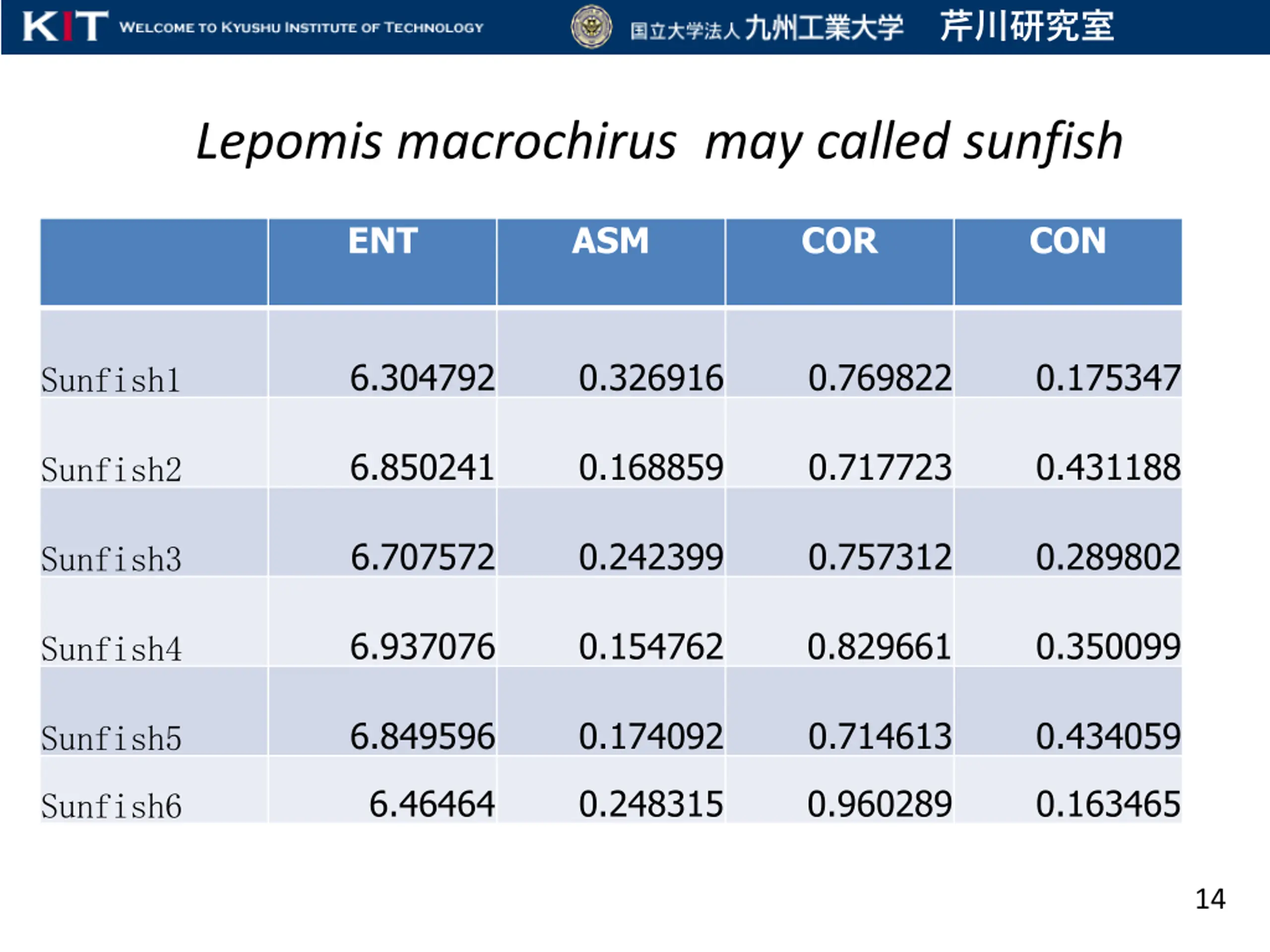The image size is (1270, 952).
Task: Select the Sunfish3 row label
Action: 112,559
